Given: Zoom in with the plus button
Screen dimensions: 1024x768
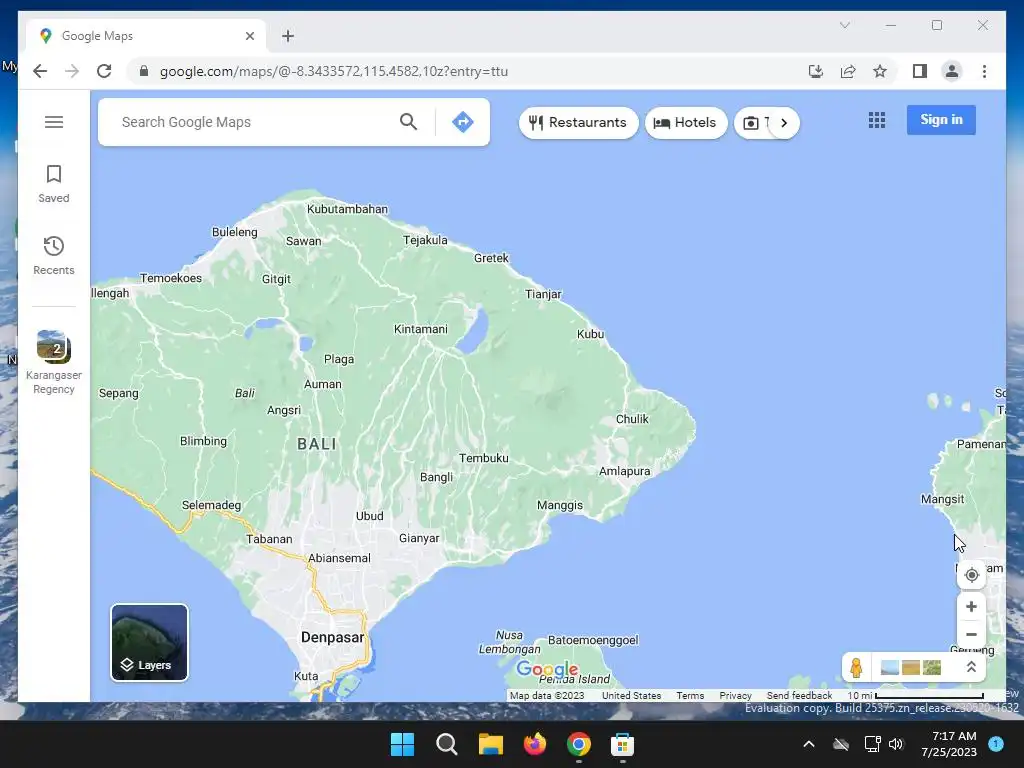Looking at the screenshot, I should 971,607.
